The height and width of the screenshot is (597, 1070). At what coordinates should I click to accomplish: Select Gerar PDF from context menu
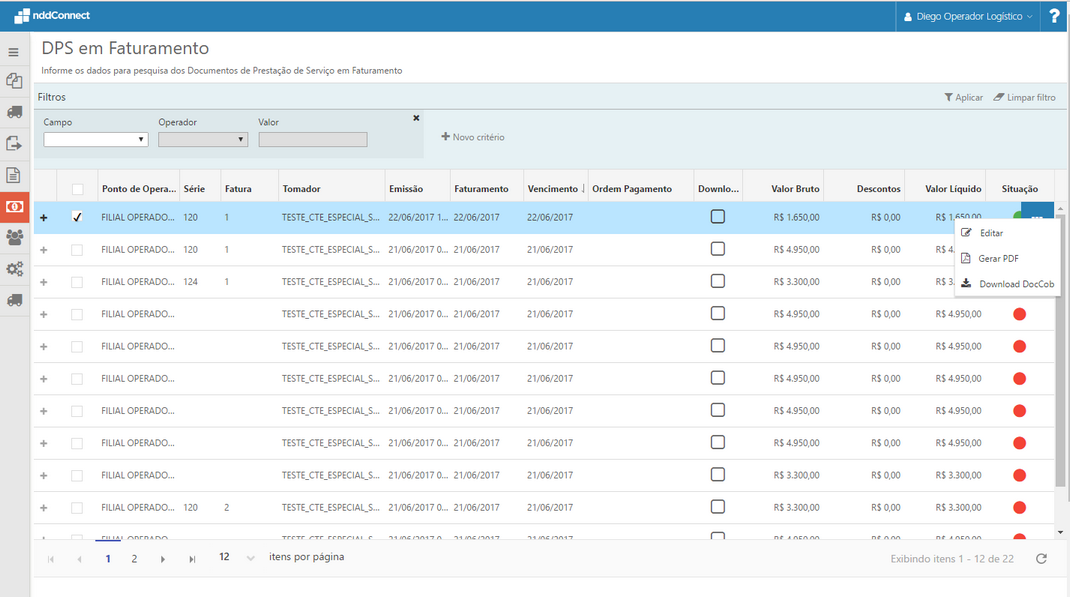click(x=998, y=258)
